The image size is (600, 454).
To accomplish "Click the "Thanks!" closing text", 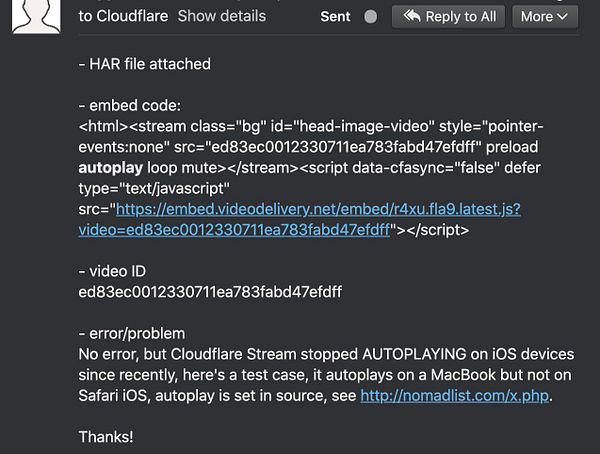I will pyautogui.click(x=106, y=437).
